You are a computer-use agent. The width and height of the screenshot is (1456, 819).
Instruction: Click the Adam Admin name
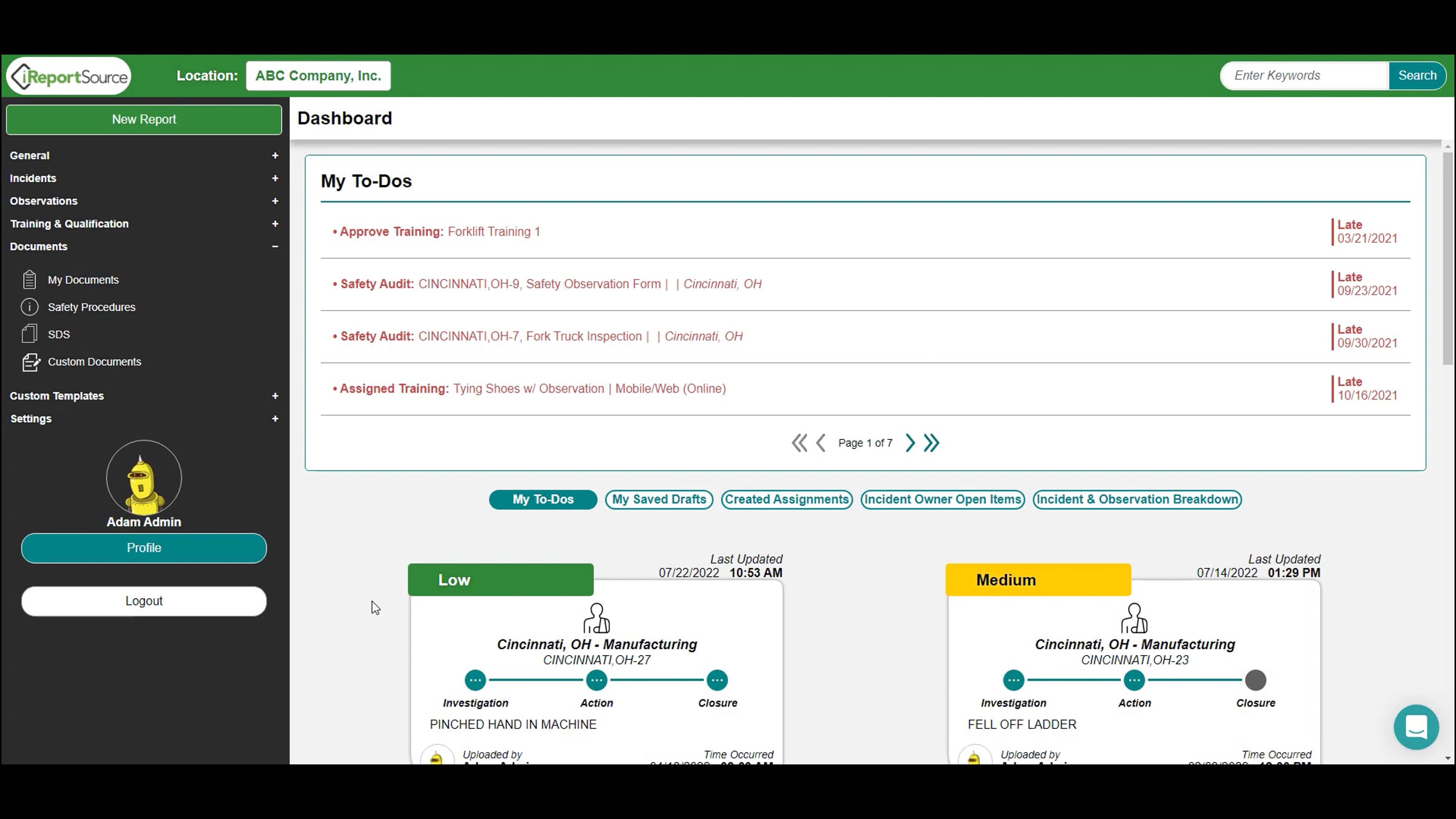click(144, 522)
